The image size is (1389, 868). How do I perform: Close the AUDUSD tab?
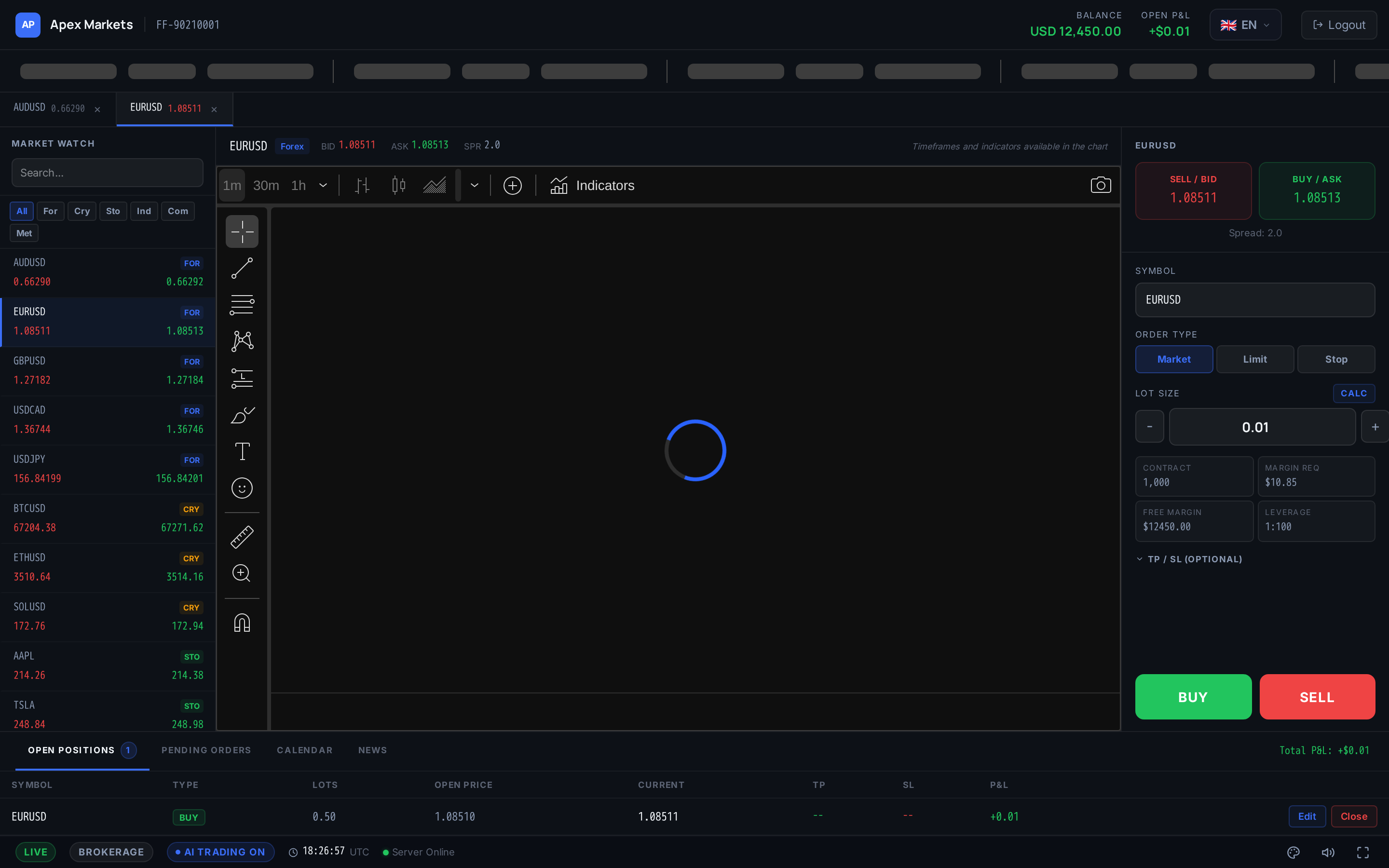tap(97, 109)
